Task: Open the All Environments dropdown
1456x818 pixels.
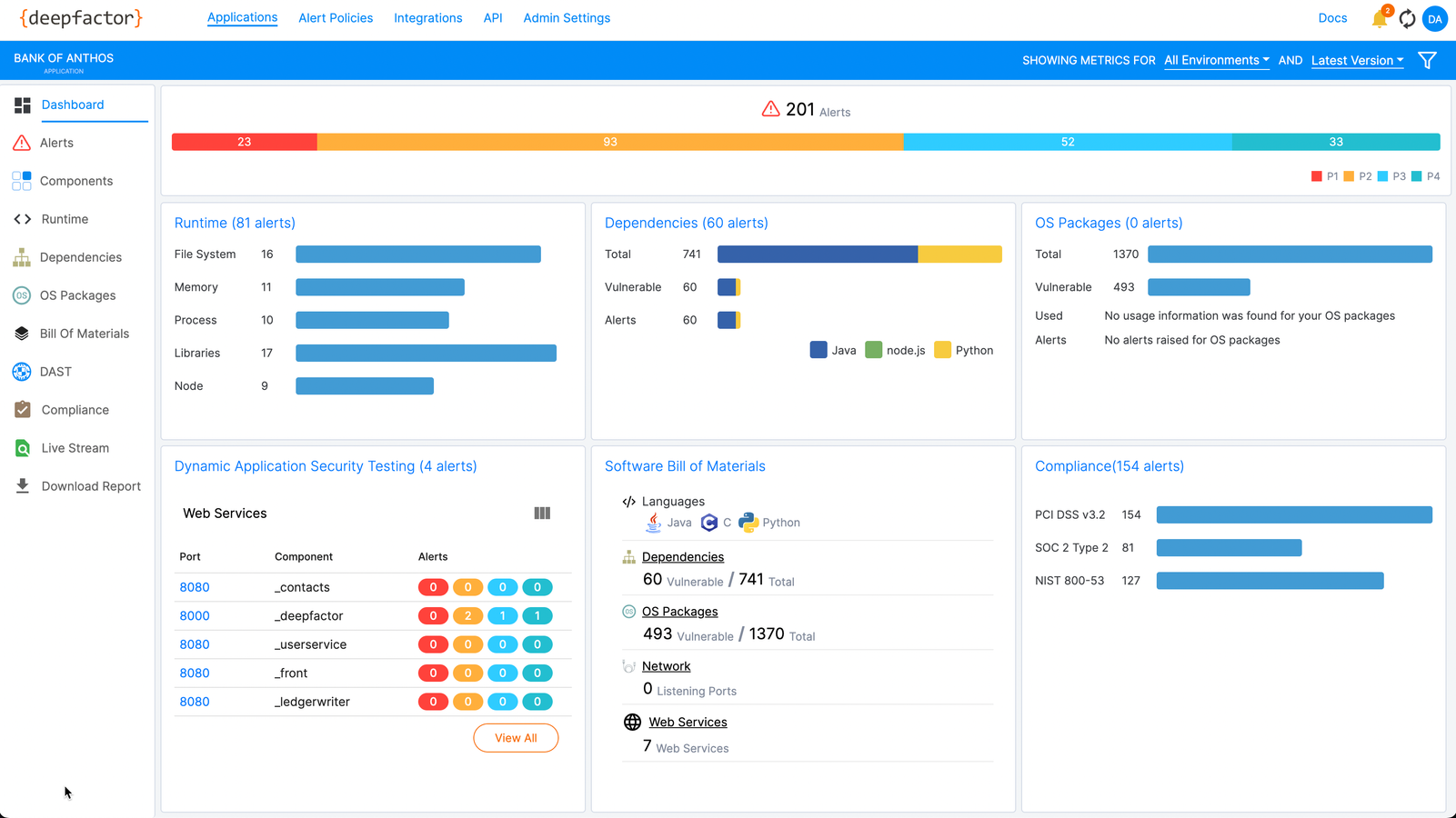Action: tap(1217, 61)
